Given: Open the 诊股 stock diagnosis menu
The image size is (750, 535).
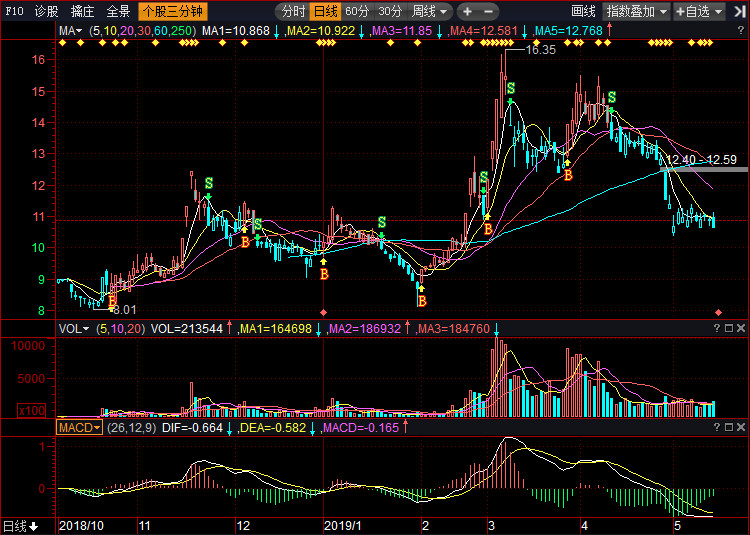Looking at the screenshot, I should pyautogui.click(x=46, y=12).
